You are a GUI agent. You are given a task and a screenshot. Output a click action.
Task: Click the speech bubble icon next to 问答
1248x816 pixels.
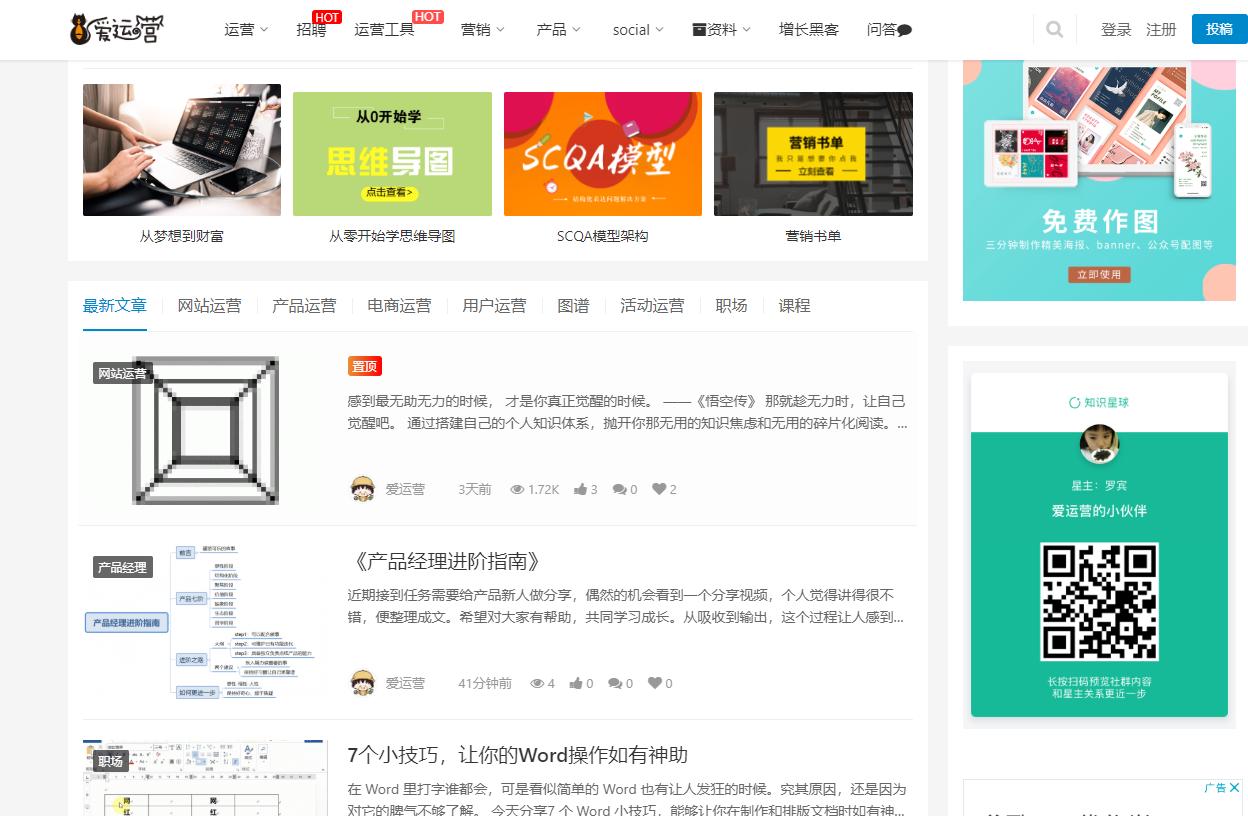pos(903,30)
